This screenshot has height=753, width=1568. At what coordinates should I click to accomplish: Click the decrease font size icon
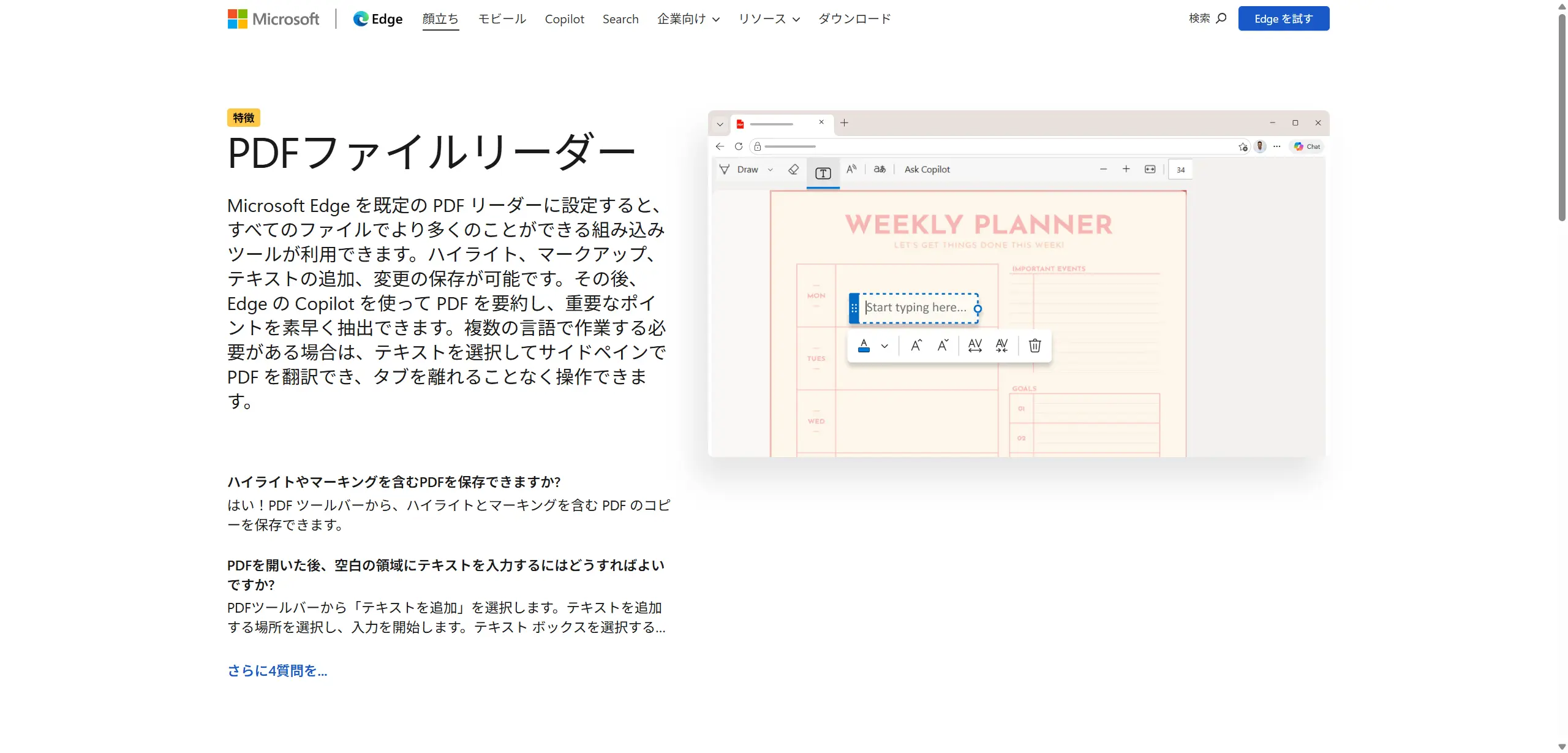pos(943,346)
